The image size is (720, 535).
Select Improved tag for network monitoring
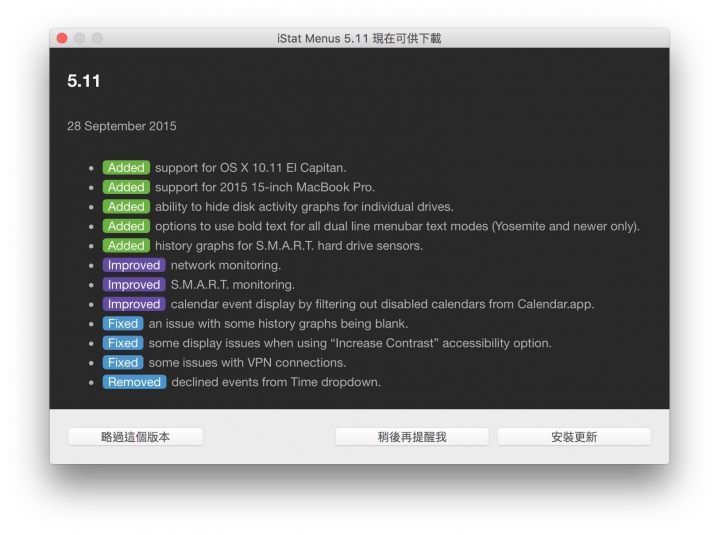tap(134, 265)
